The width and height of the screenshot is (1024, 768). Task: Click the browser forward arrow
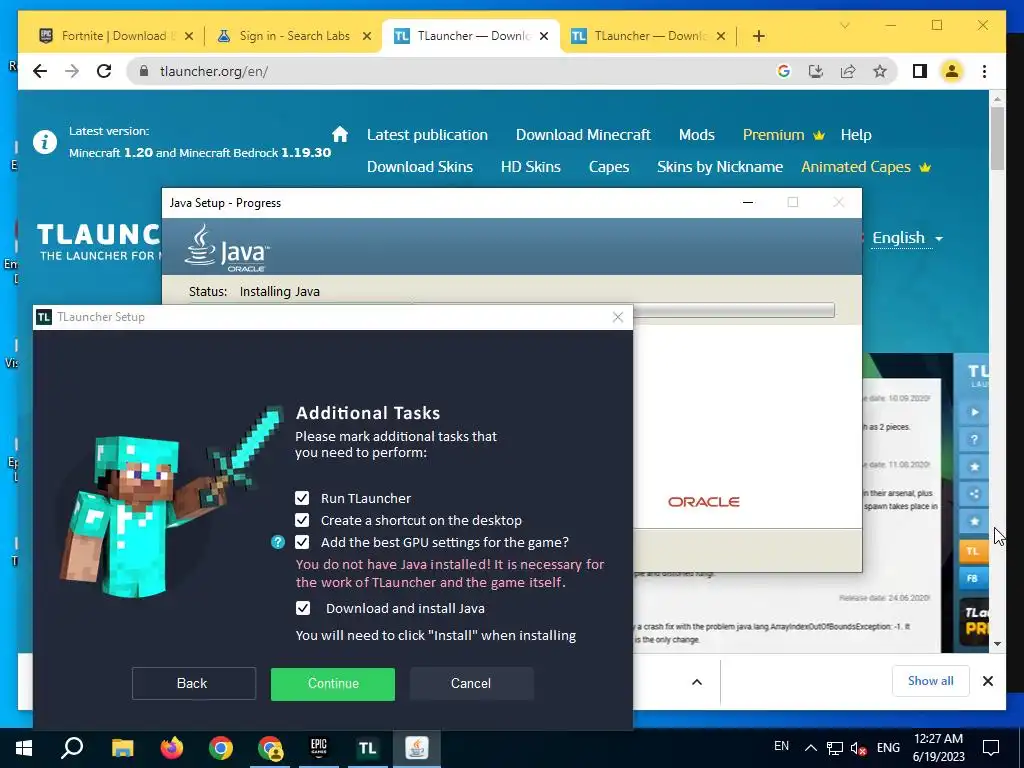pos(72,71)
